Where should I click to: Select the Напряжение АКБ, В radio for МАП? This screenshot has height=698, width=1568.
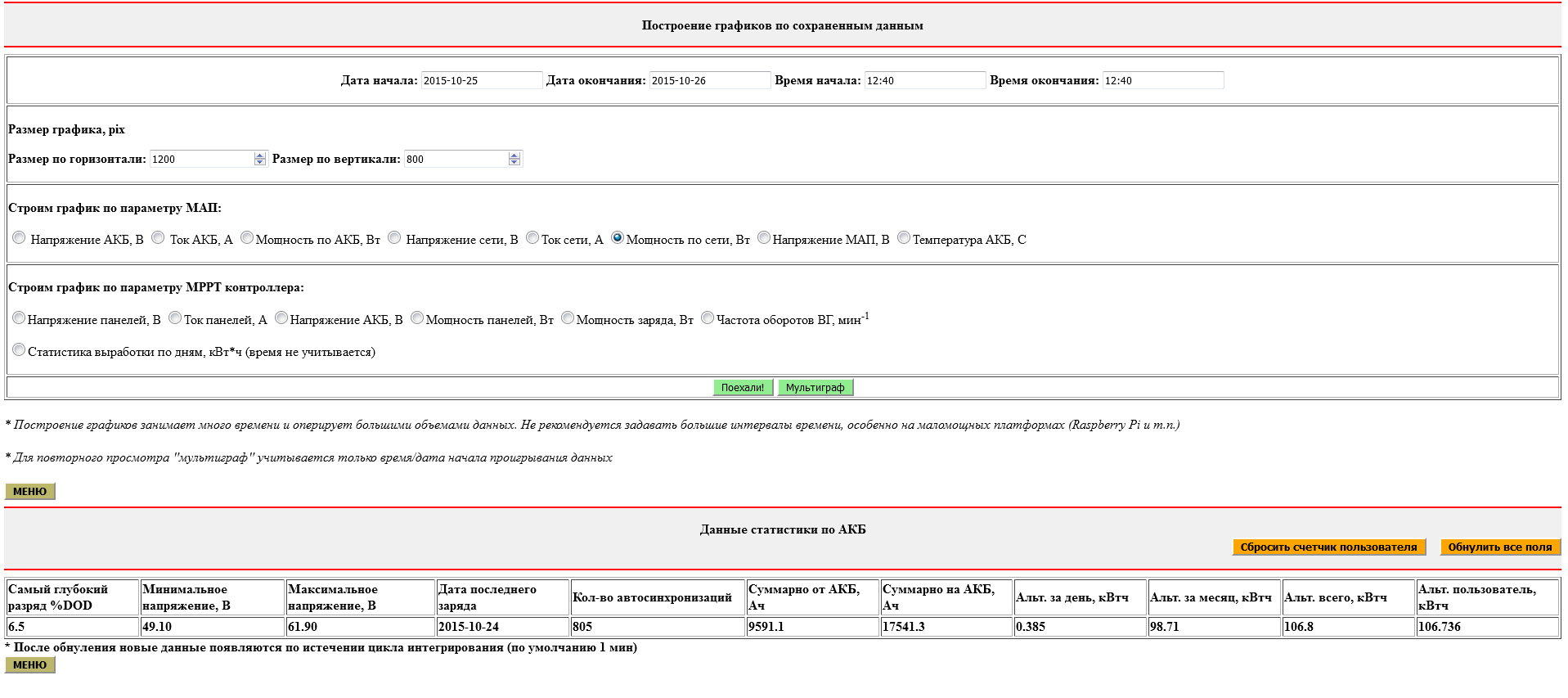tap(19, 238)
